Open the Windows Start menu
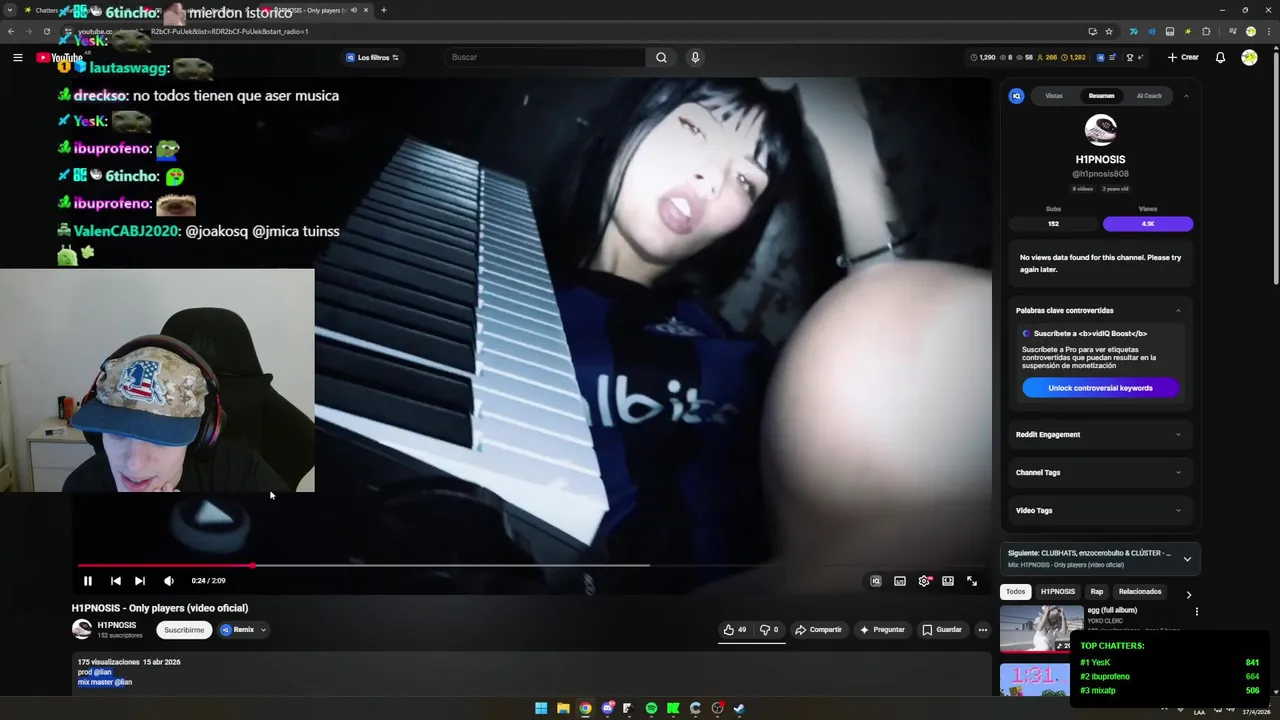The image size is (1280, 720). click(541, 708)
